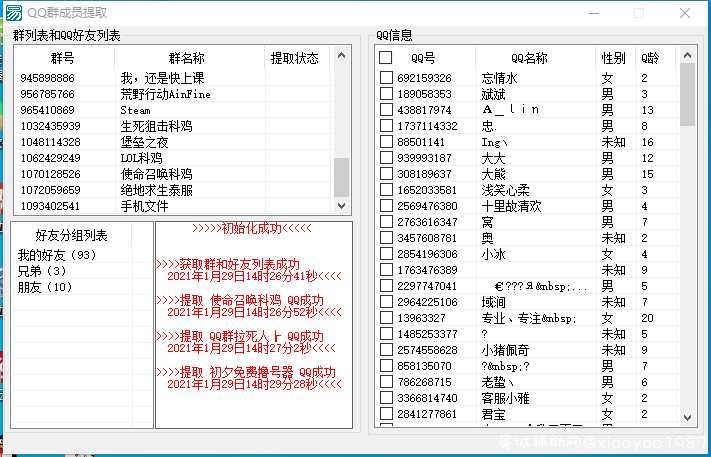Viewport: 711px width, 457px height.
Task: Click the name 大熊
Action: (x=493, y=174)
